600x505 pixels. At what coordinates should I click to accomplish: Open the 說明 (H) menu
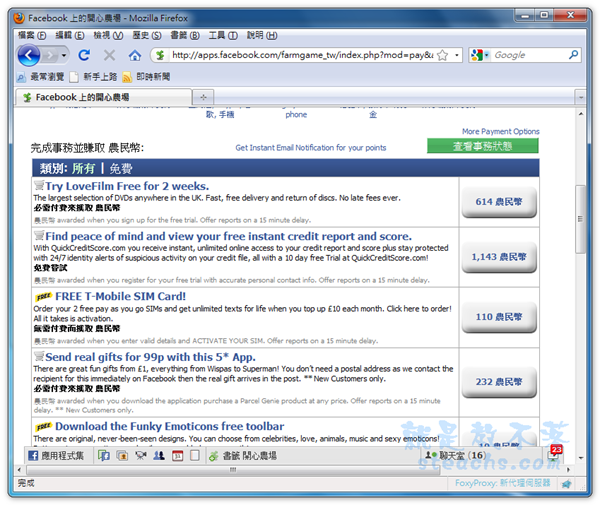(262, 36)
